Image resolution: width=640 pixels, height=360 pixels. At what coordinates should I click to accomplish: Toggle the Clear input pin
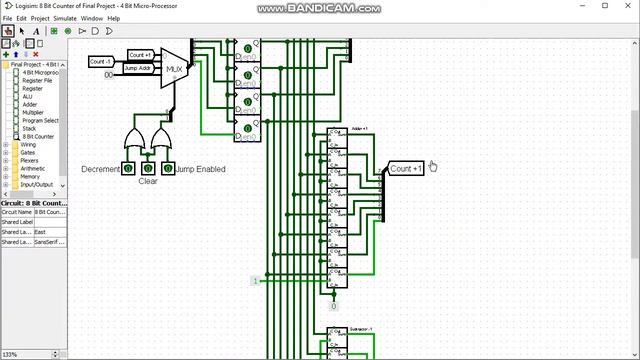tap(148, 168)
